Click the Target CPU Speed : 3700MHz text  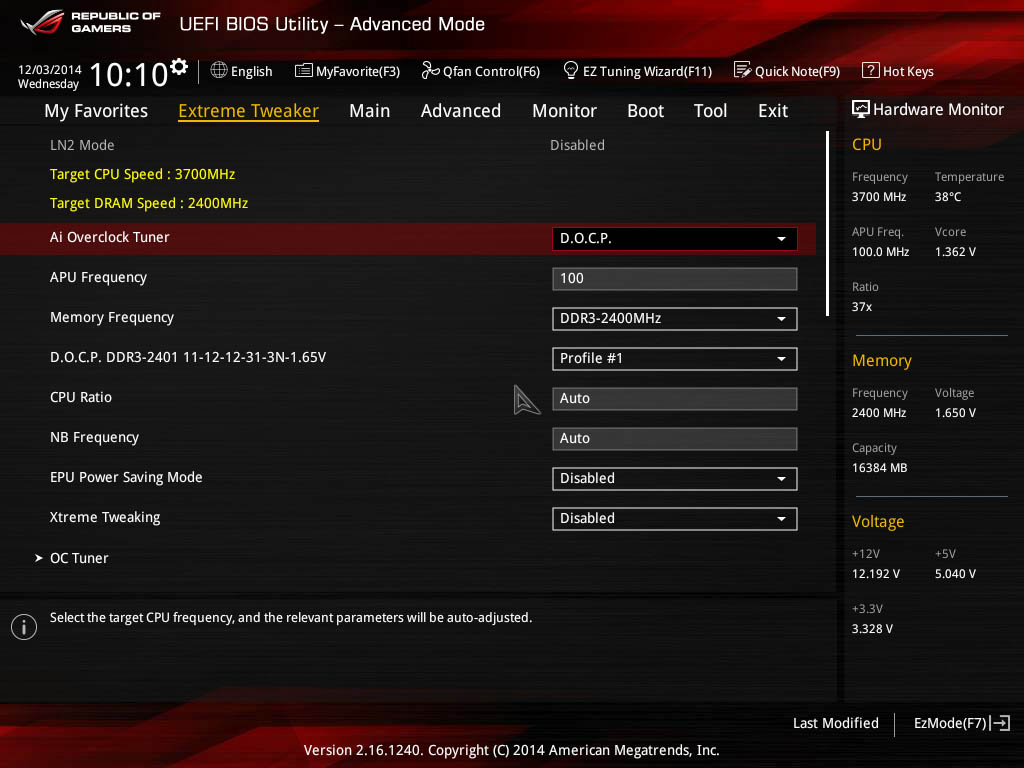[x=142, y=174]
